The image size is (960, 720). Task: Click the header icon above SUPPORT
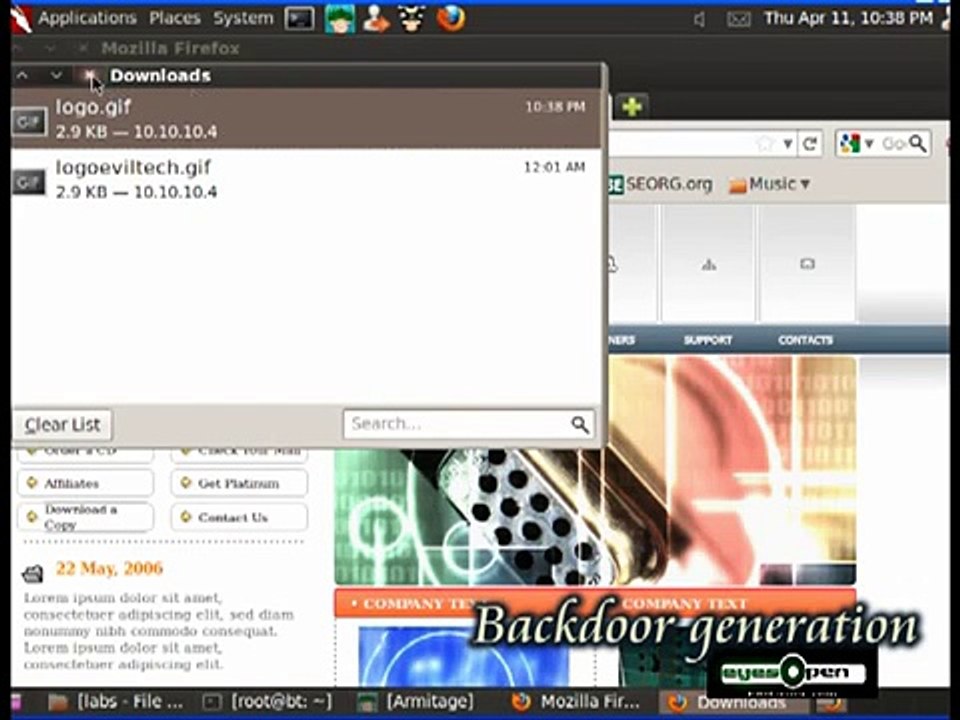click(x=708, y=264)
